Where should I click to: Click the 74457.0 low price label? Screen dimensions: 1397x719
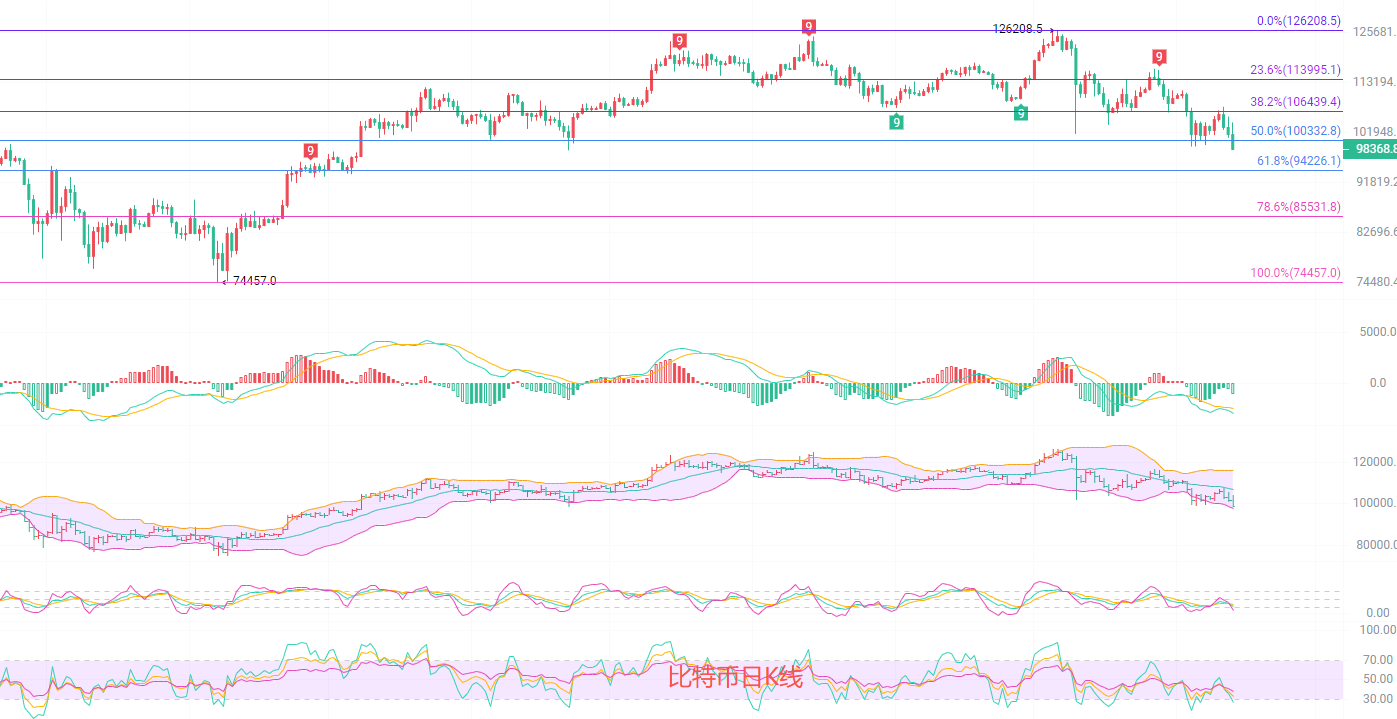point(254,281)
